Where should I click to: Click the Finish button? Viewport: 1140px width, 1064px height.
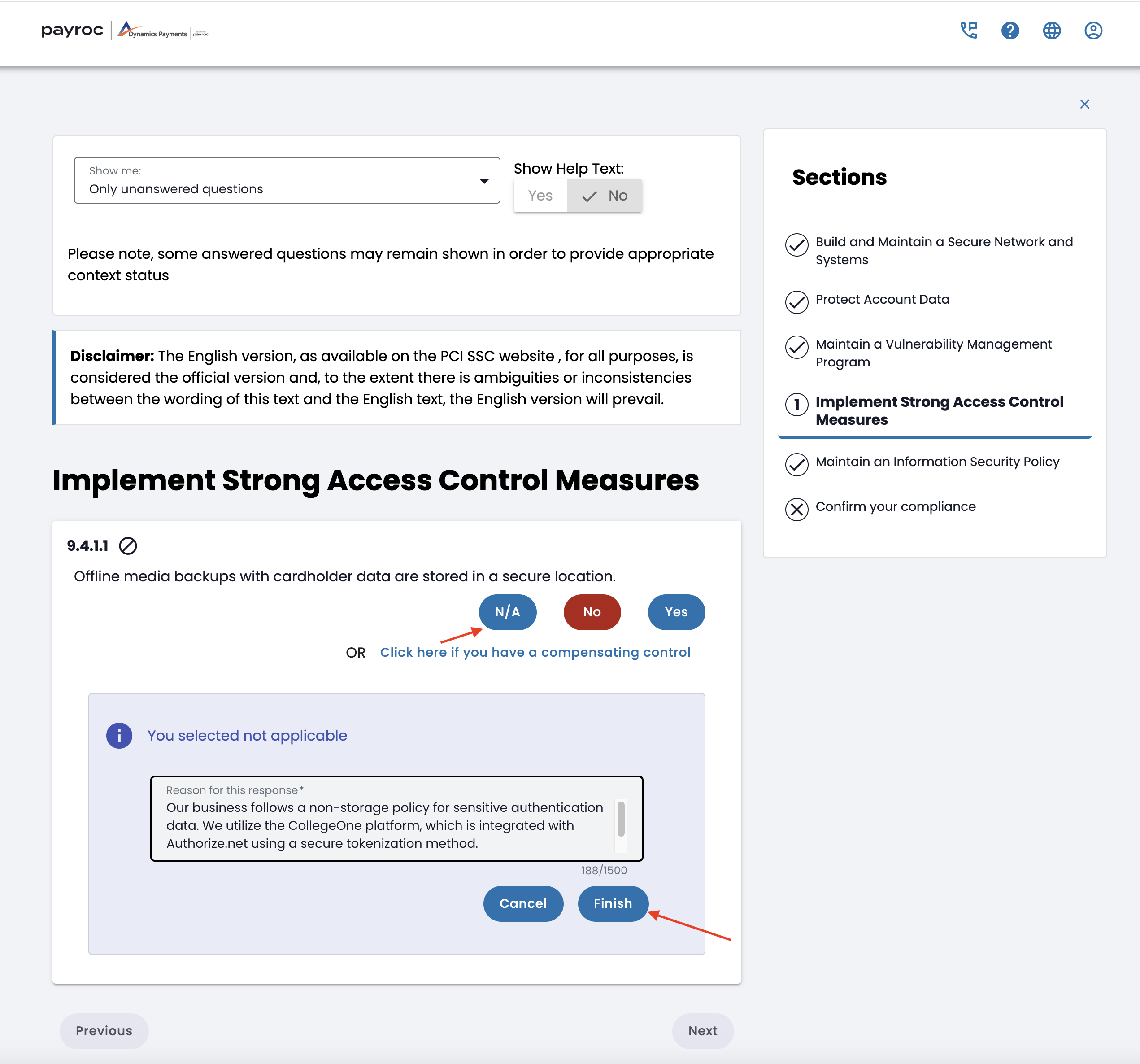coord(613,903)
